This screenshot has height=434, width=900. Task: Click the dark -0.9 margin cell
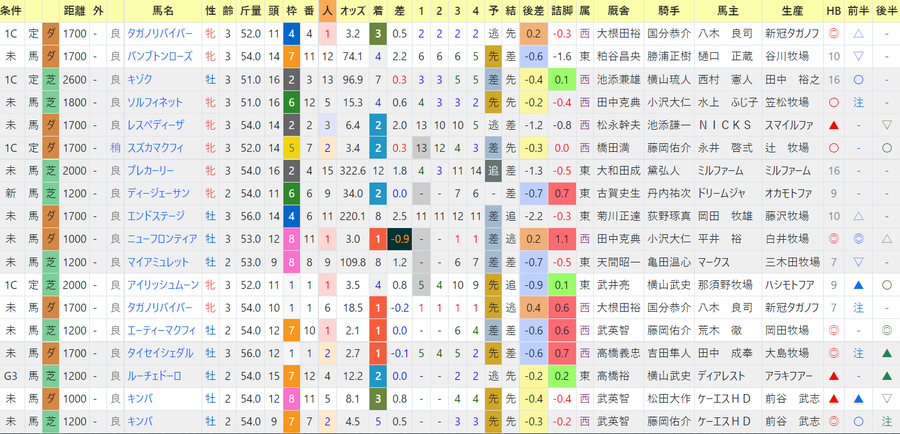(399, 239)
